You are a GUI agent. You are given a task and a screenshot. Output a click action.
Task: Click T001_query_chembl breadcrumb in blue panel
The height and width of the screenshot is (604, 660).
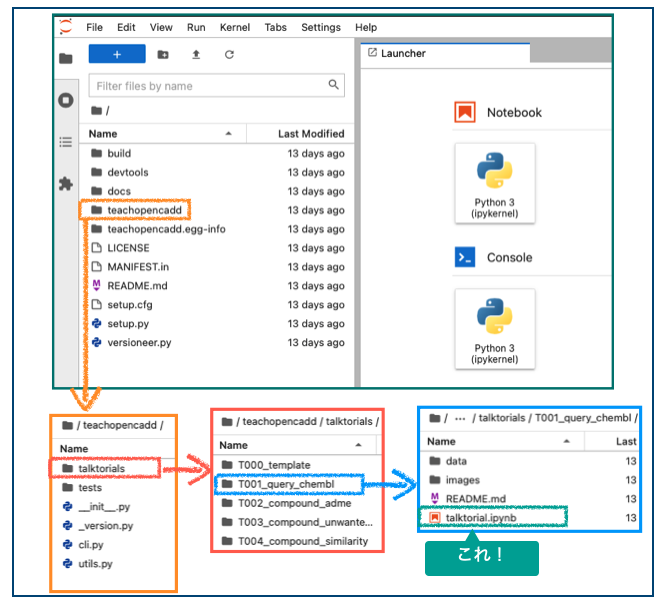[x=583, y=418]
